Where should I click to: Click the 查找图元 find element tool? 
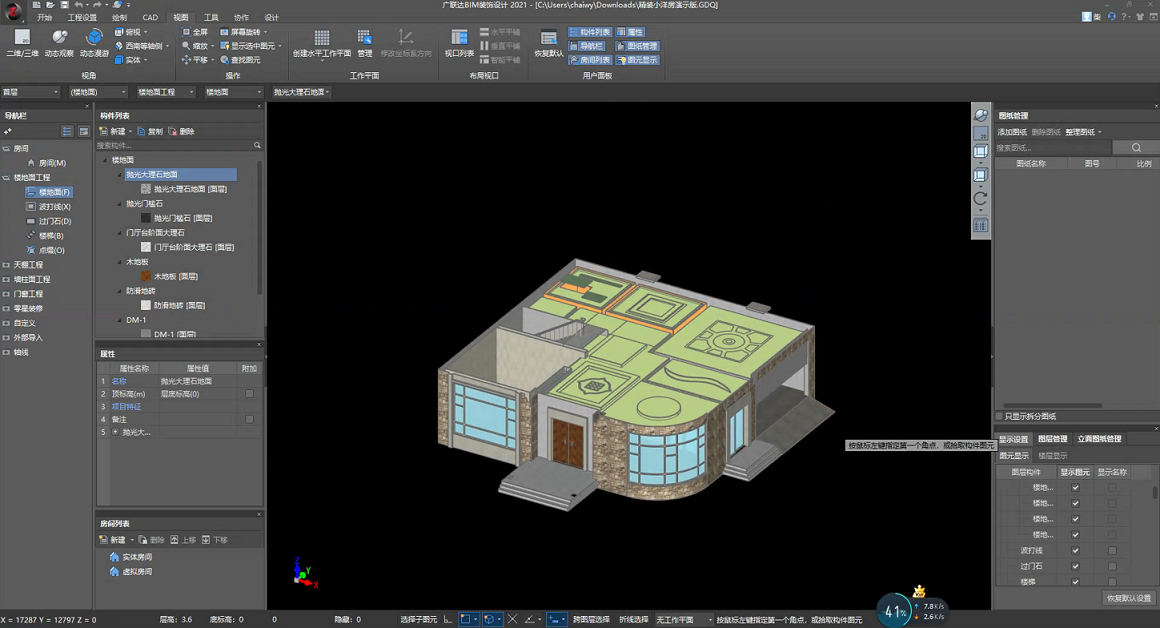240,60
